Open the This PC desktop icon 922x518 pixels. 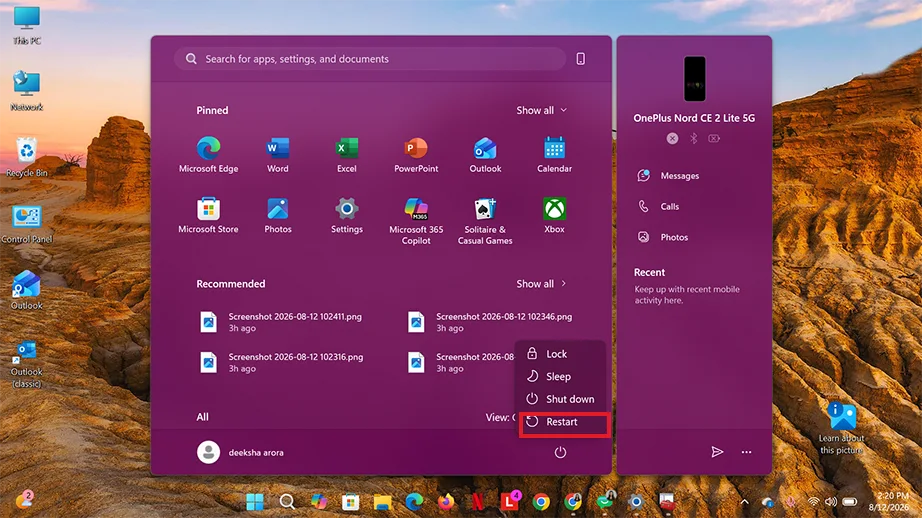coord(26,25)
